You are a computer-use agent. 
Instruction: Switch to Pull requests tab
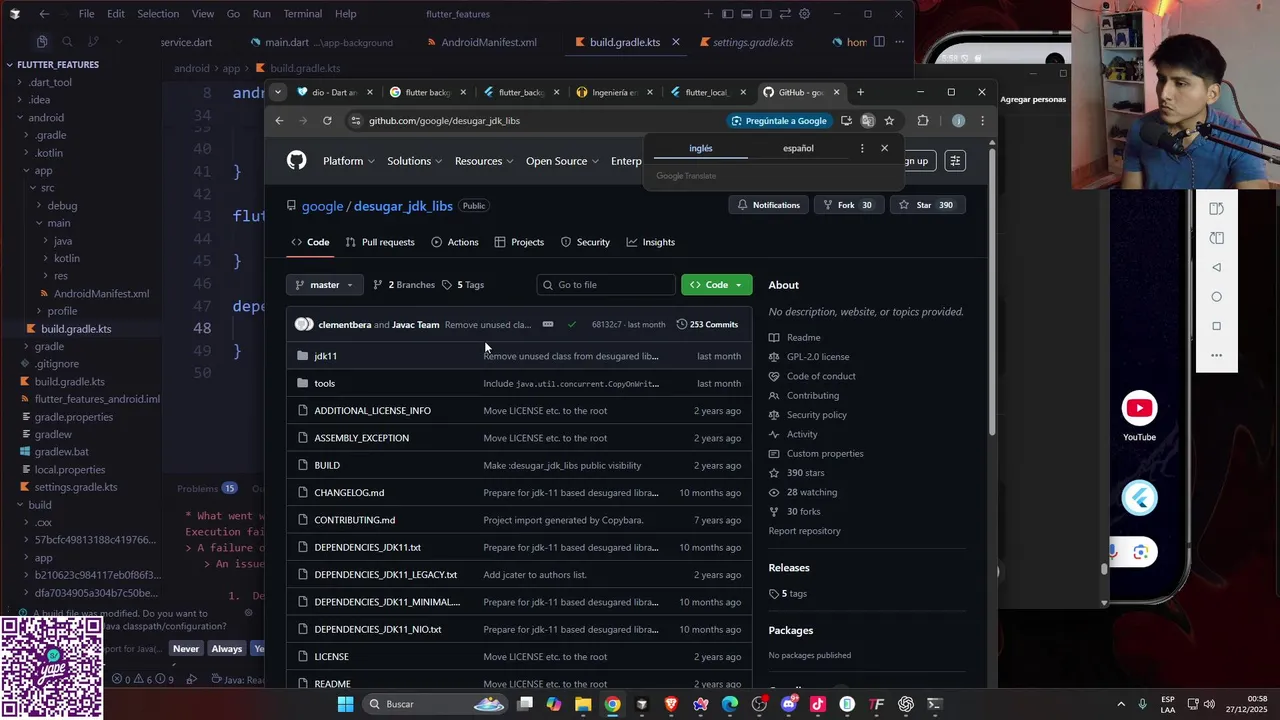380,242
